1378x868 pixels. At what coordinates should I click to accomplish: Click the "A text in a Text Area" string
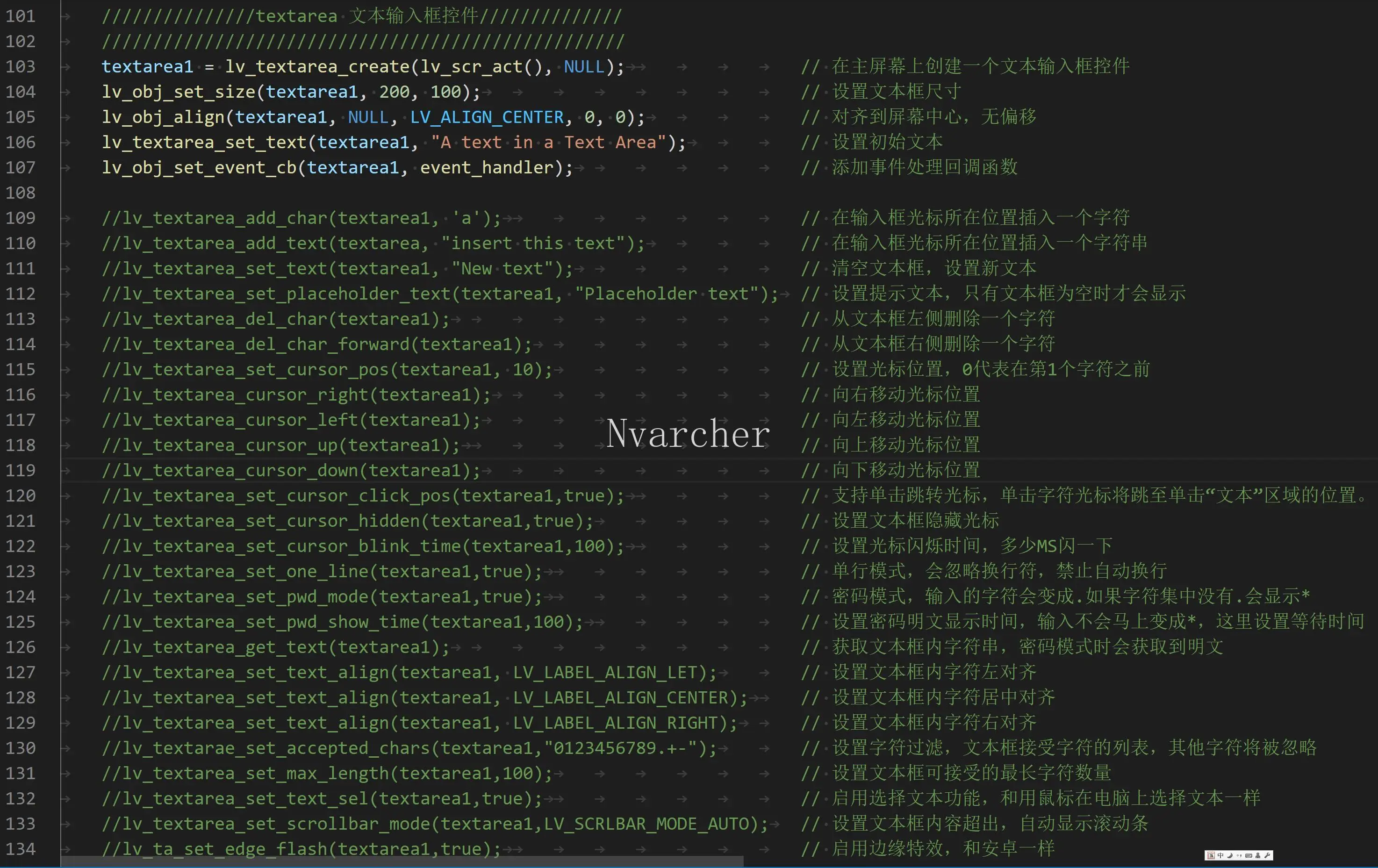(x=548, y=143)
